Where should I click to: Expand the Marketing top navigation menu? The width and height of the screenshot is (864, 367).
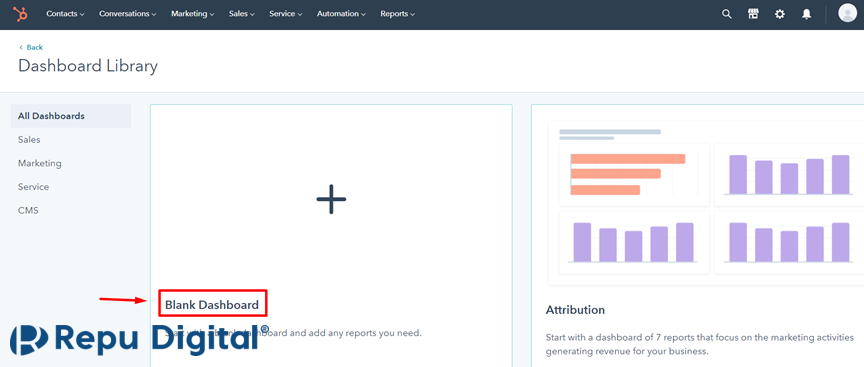coord(193,14)
